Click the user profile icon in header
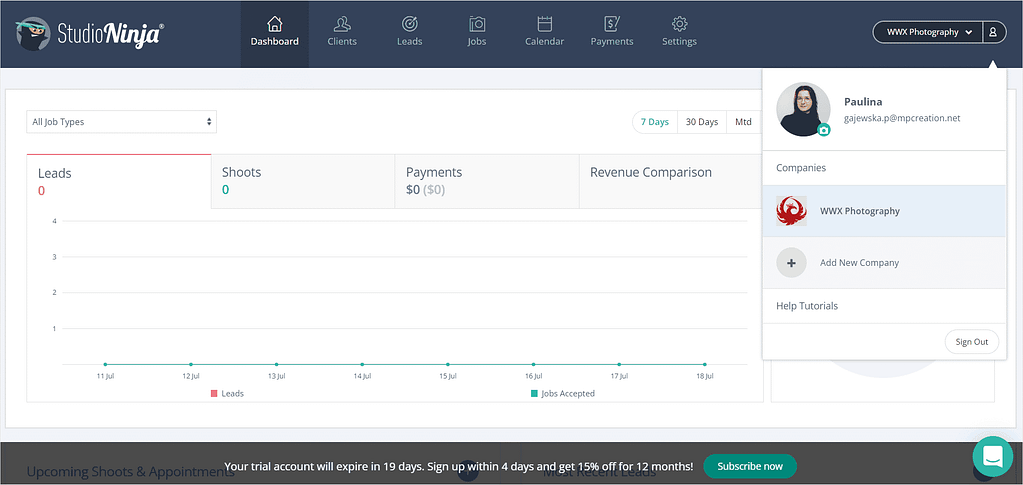The width and height of the screenshot is (1023, 485). (993, 31)
